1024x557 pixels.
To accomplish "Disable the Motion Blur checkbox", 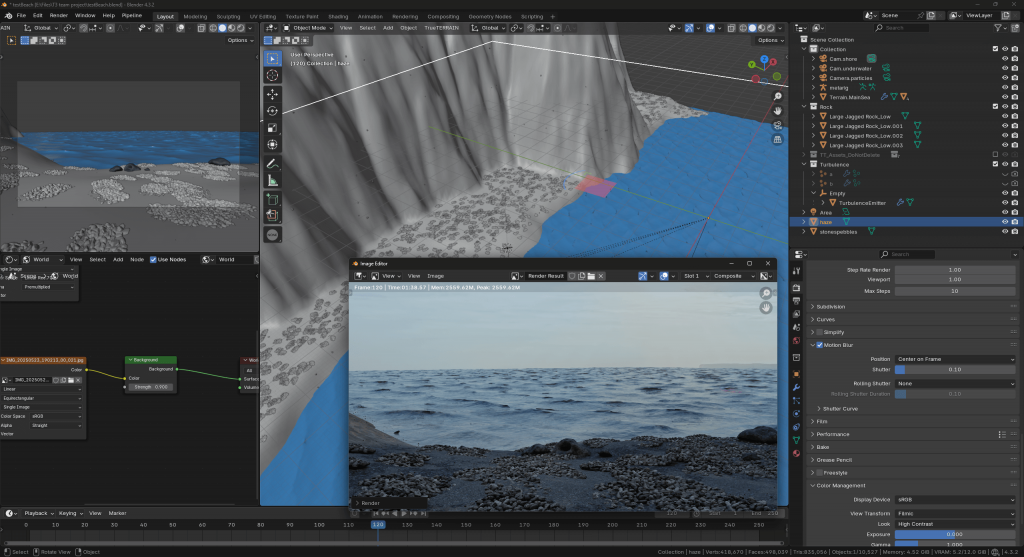I will coord(820,345).
